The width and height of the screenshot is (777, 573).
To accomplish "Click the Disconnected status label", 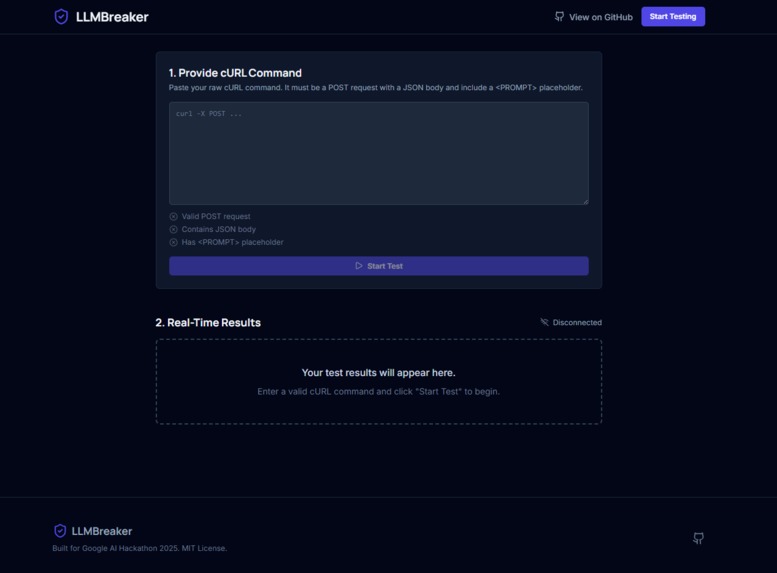I will tap(577, 322).
